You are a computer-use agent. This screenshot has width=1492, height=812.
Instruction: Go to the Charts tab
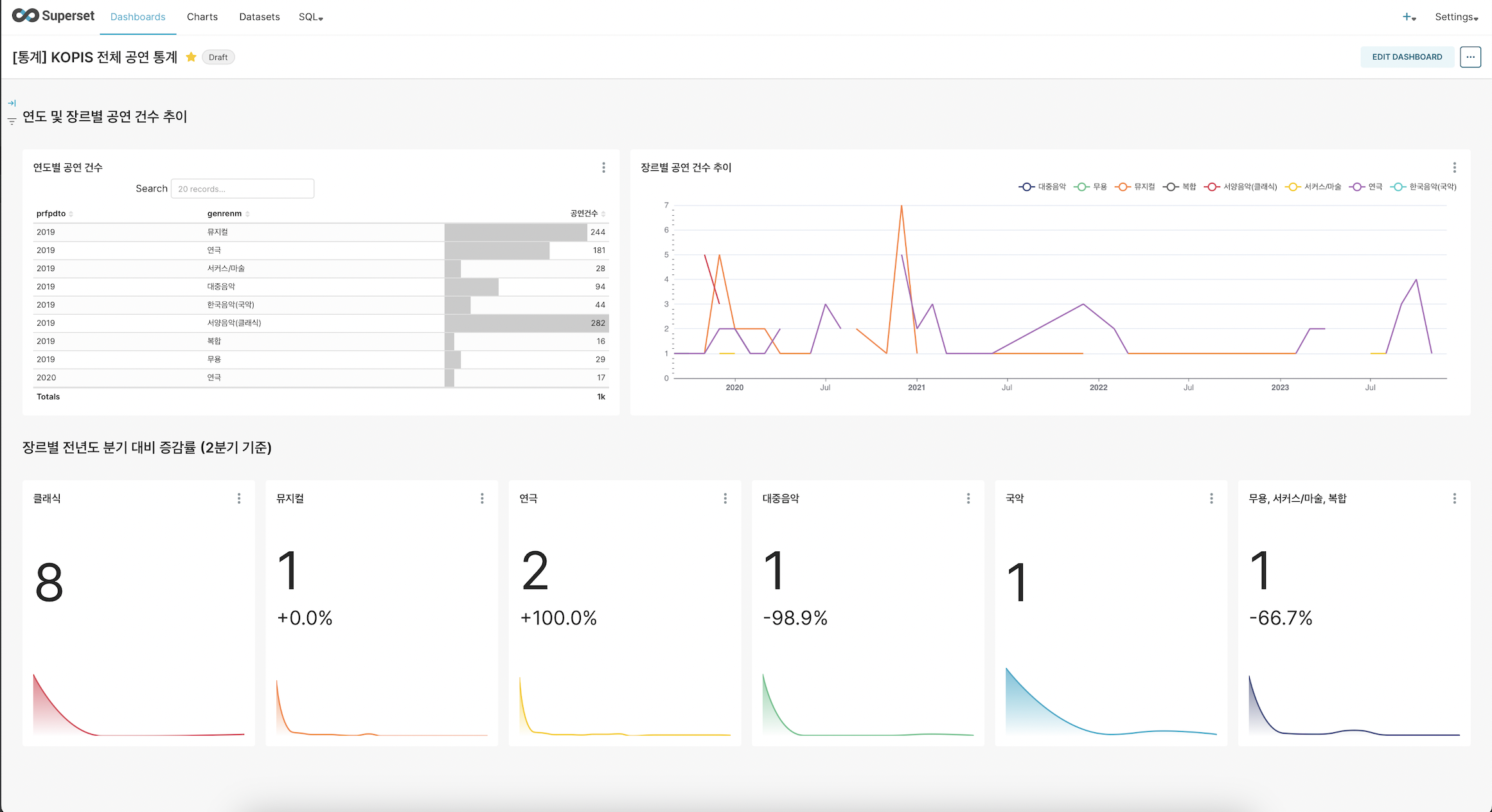(x=202, y=17)
